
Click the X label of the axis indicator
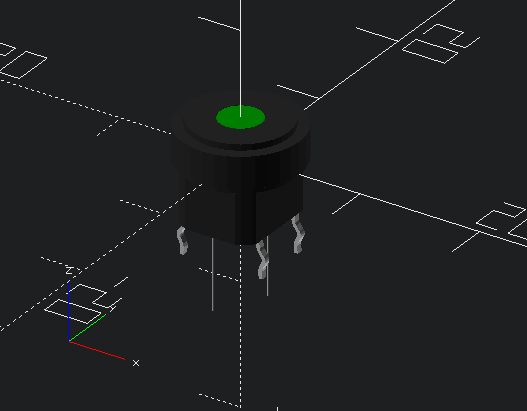coord(136,363)
